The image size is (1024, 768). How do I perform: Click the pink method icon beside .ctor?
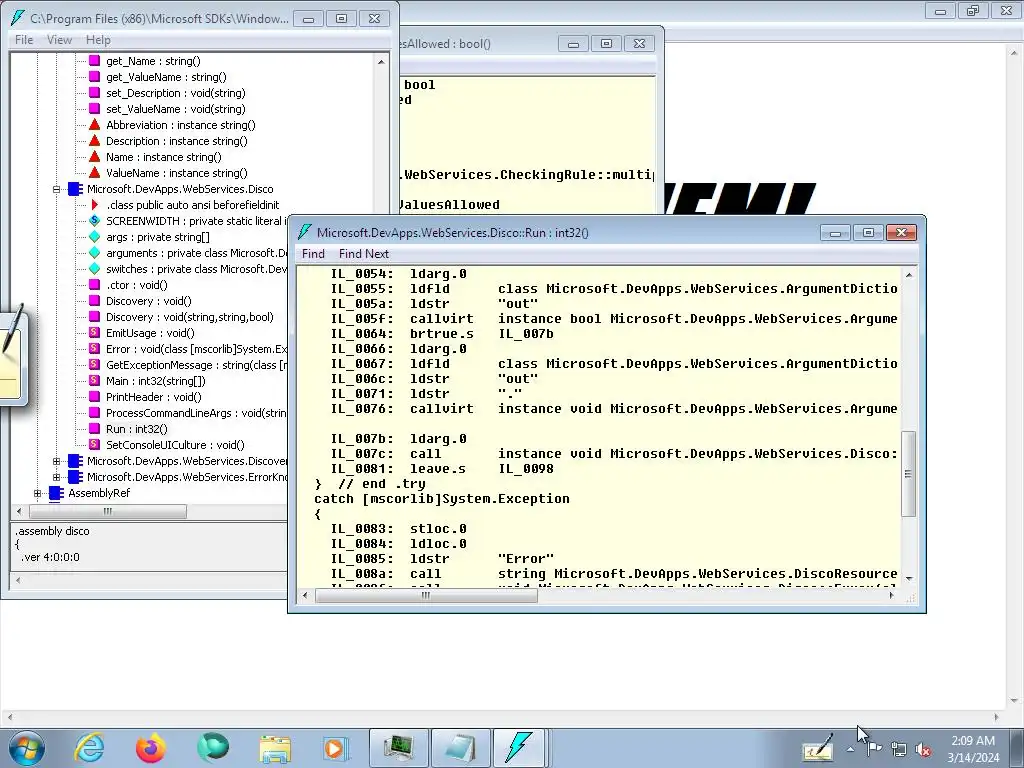pos(95,285)
